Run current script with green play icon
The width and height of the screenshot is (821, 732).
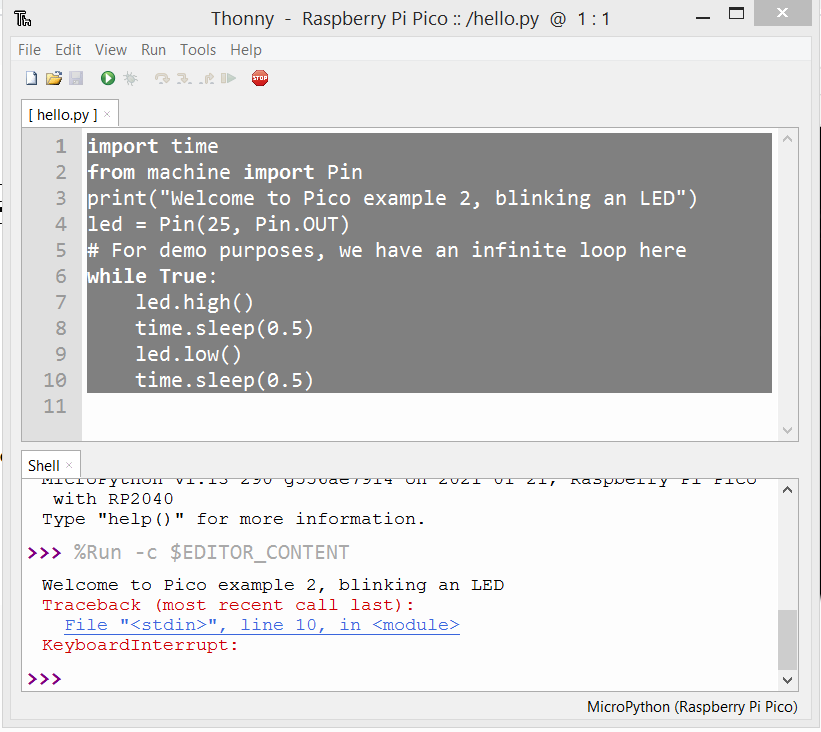click(x=108, y=79)
